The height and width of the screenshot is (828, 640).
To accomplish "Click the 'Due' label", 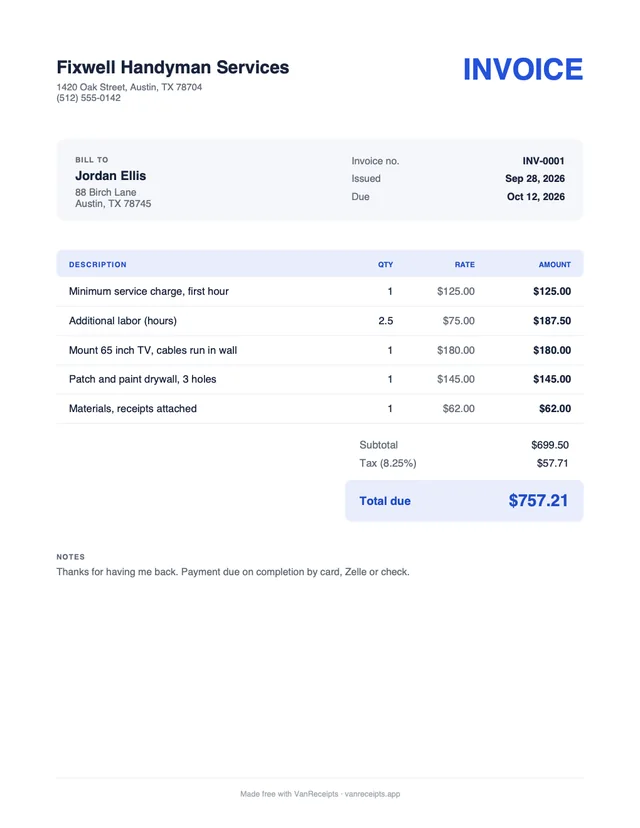I will pos(361,197).
